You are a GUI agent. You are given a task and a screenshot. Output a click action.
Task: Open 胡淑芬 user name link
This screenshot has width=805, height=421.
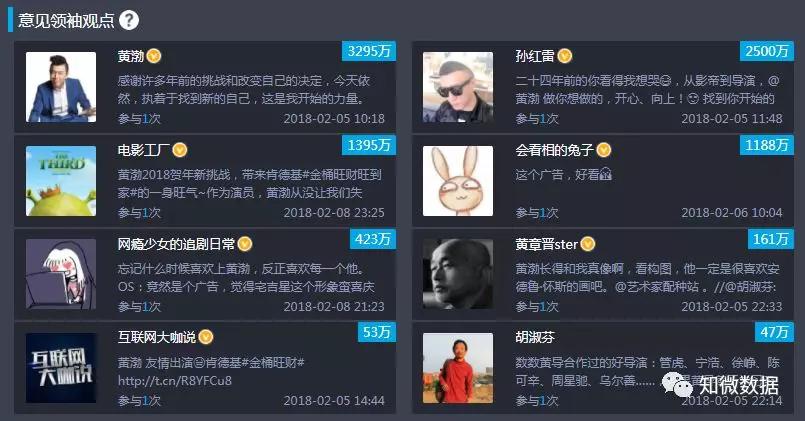tap(535, 337)
